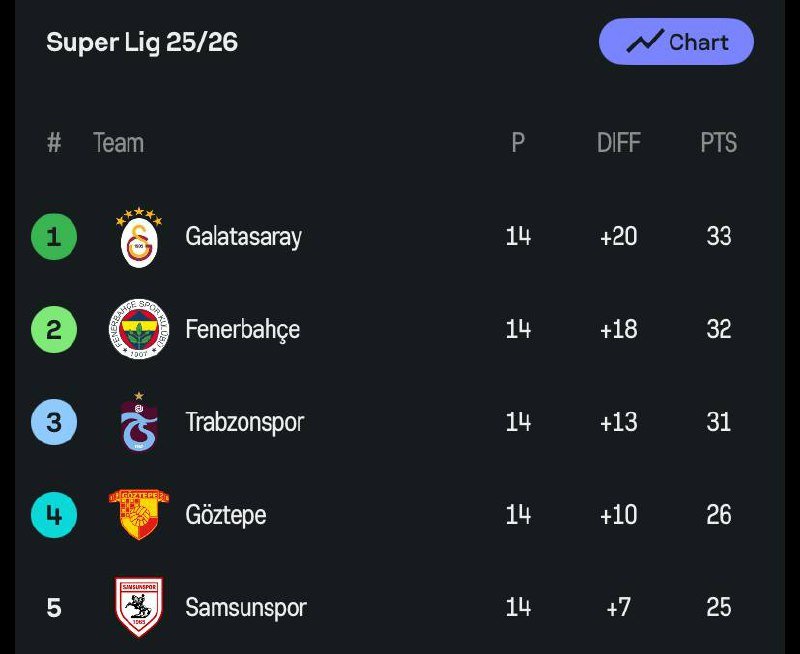Click the Fenerbahçe club crest
The width and height of the screenshot is (800, 654).
tap(139, 329)
